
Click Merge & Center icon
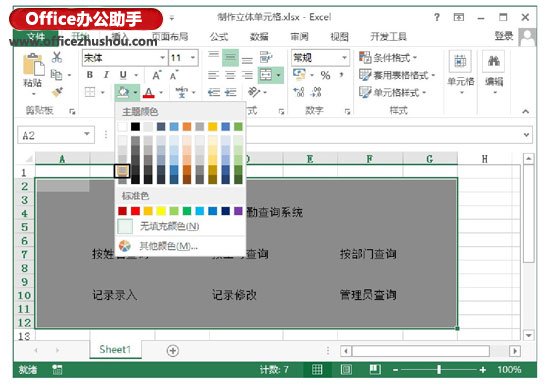pos(266,75)
